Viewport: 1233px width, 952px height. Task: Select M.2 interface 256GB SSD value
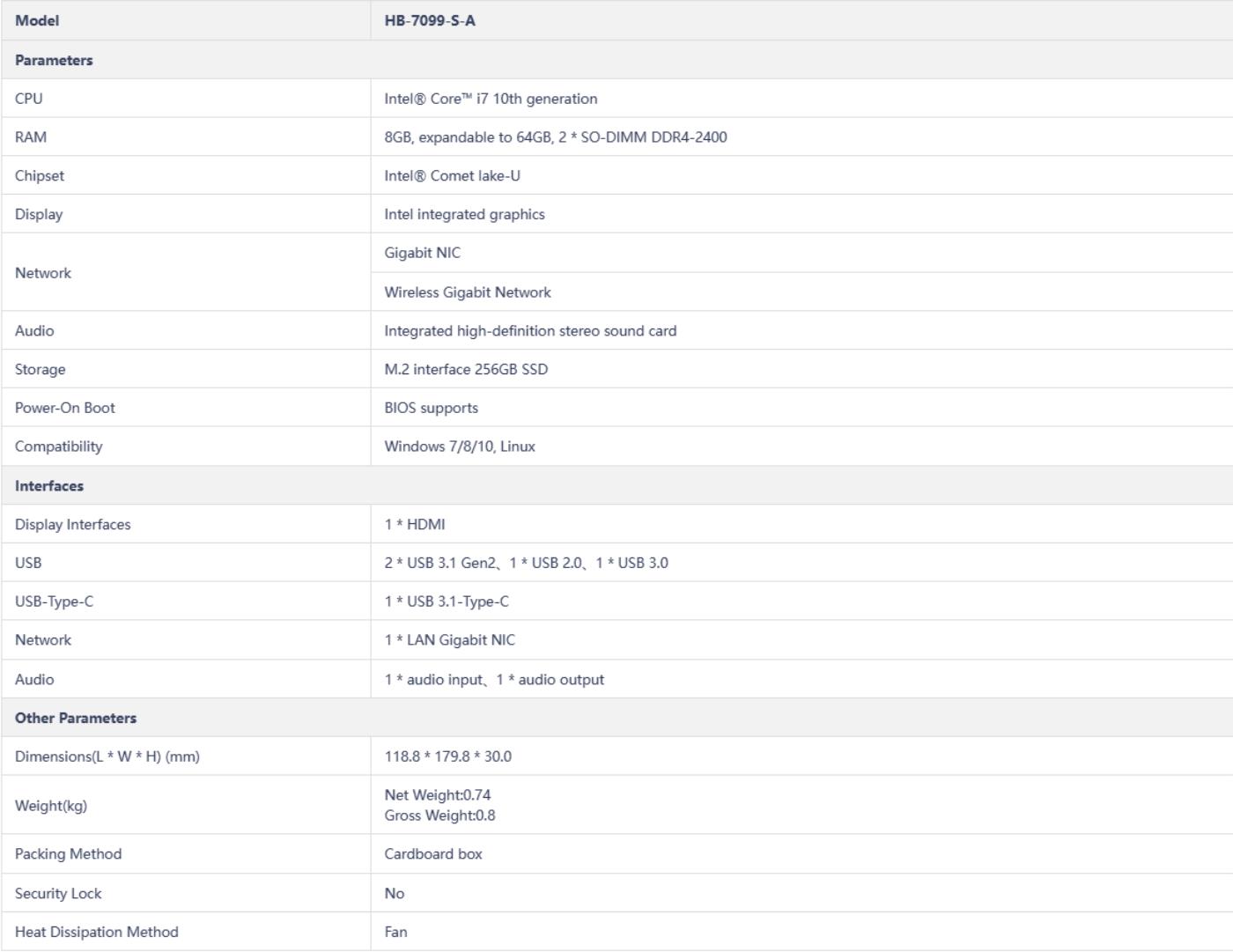pyautogui.click(x=466, y=370)
